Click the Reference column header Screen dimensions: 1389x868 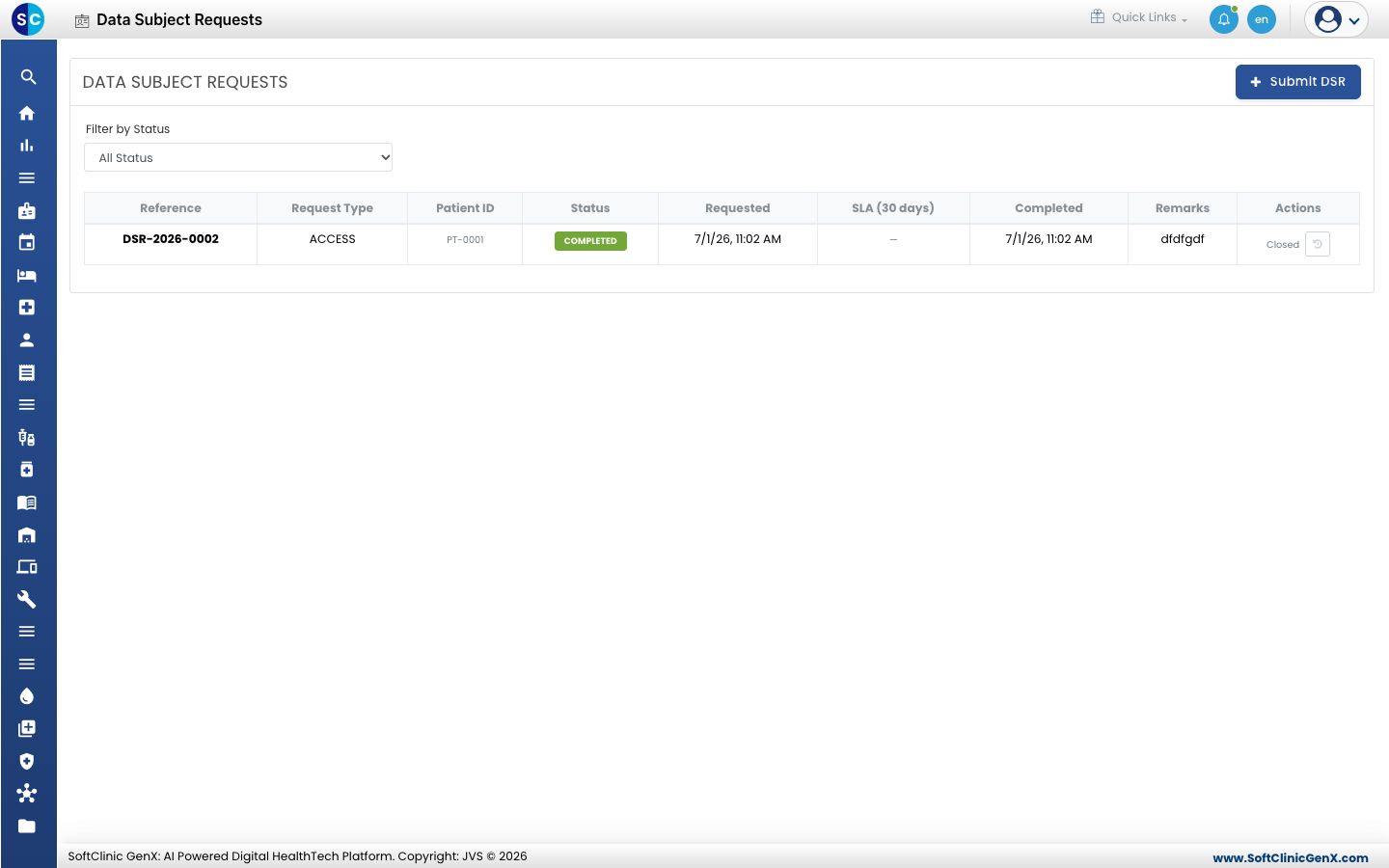pos(171,208)
